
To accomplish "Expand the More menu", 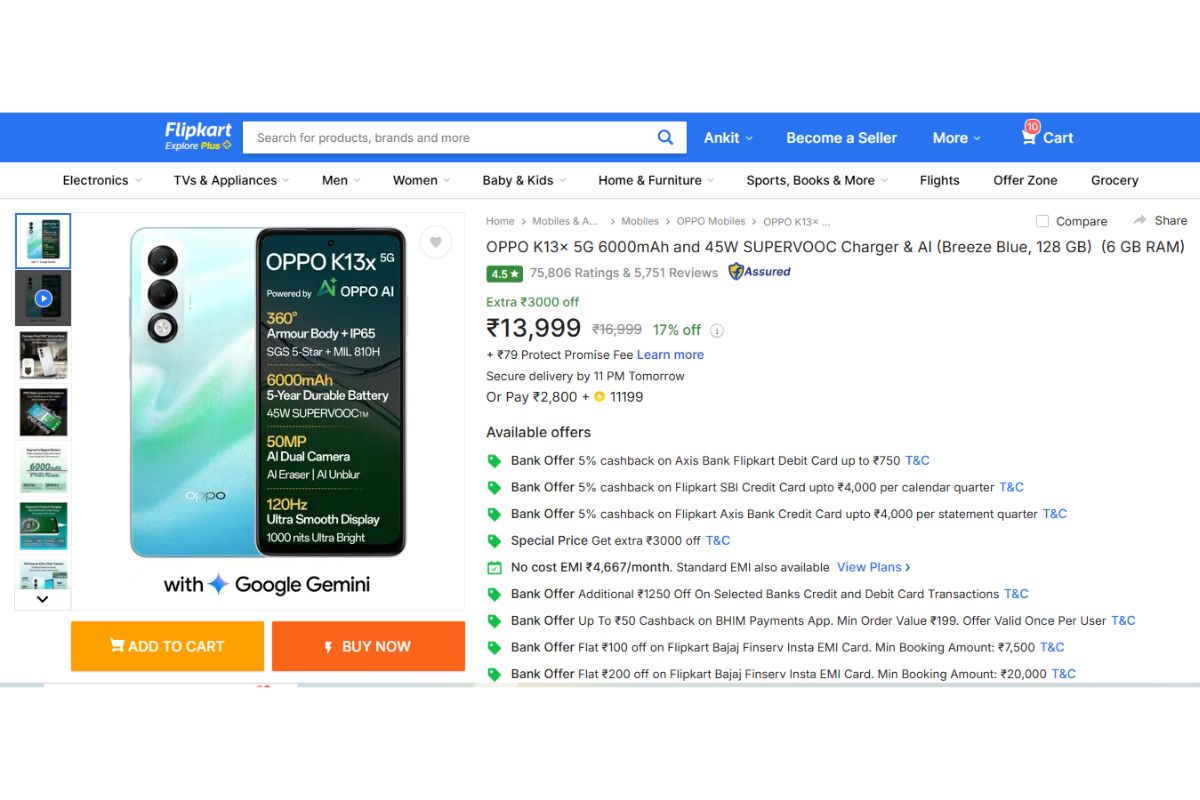I will click(951, 137).
